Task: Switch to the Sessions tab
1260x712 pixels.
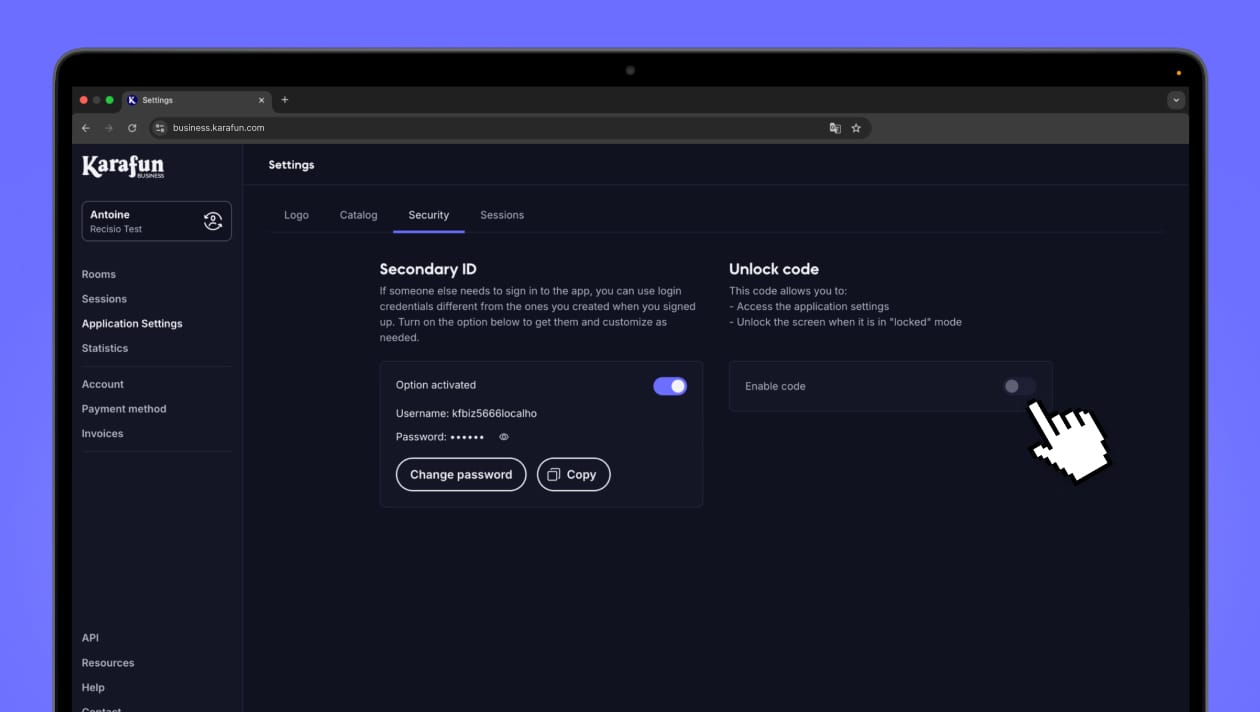Action: pyautogui.click(x=502, y=215)
